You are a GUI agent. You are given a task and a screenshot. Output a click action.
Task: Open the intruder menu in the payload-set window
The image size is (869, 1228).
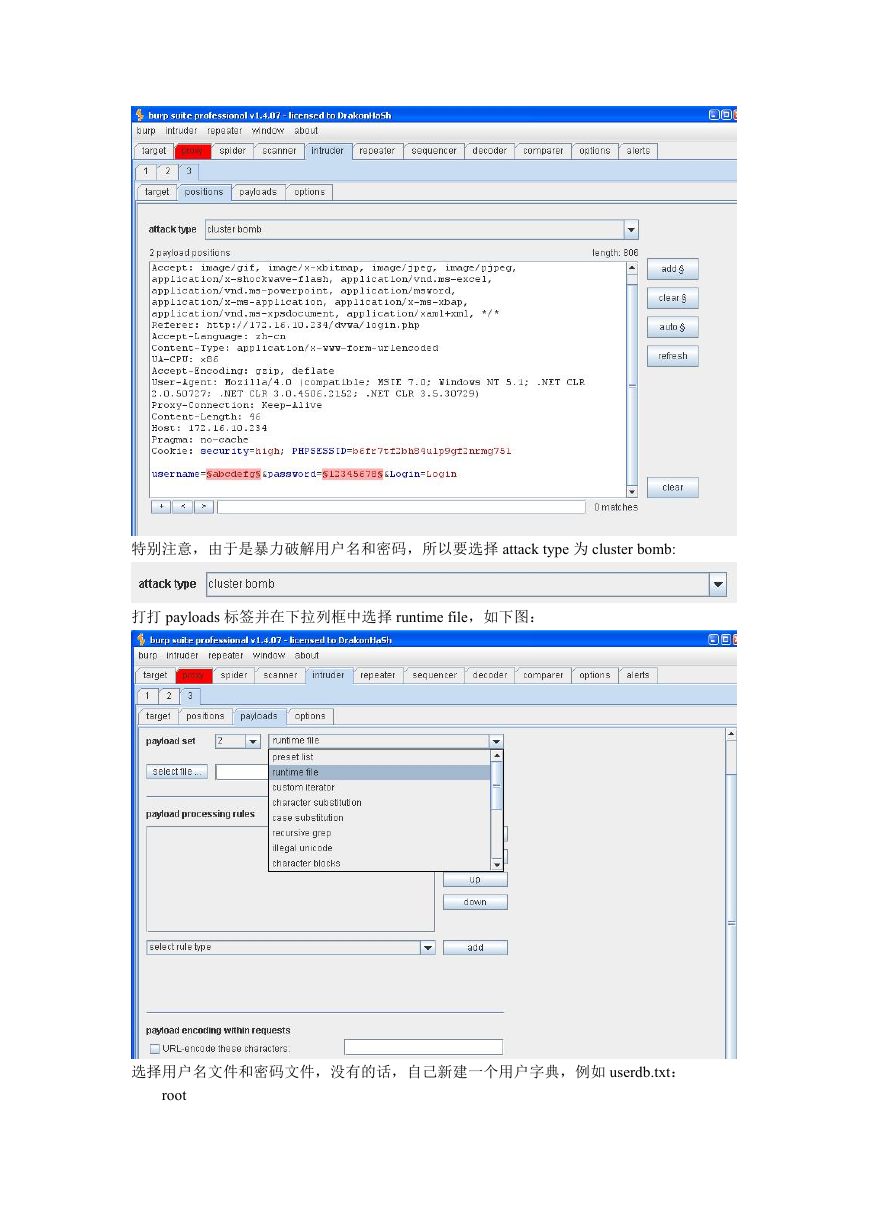coord(181,656)
